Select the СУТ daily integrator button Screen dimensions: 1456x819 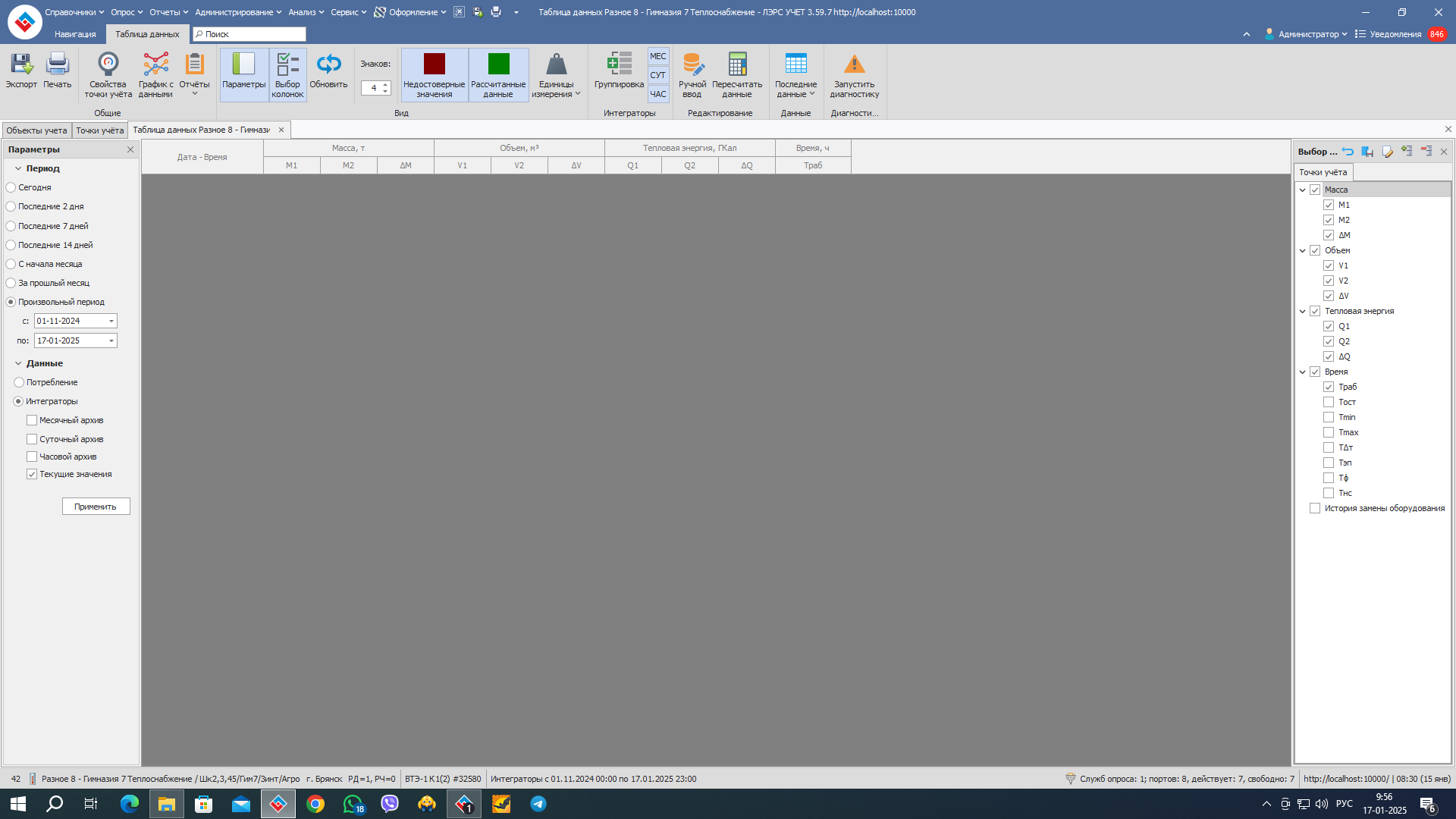(657, 75)
